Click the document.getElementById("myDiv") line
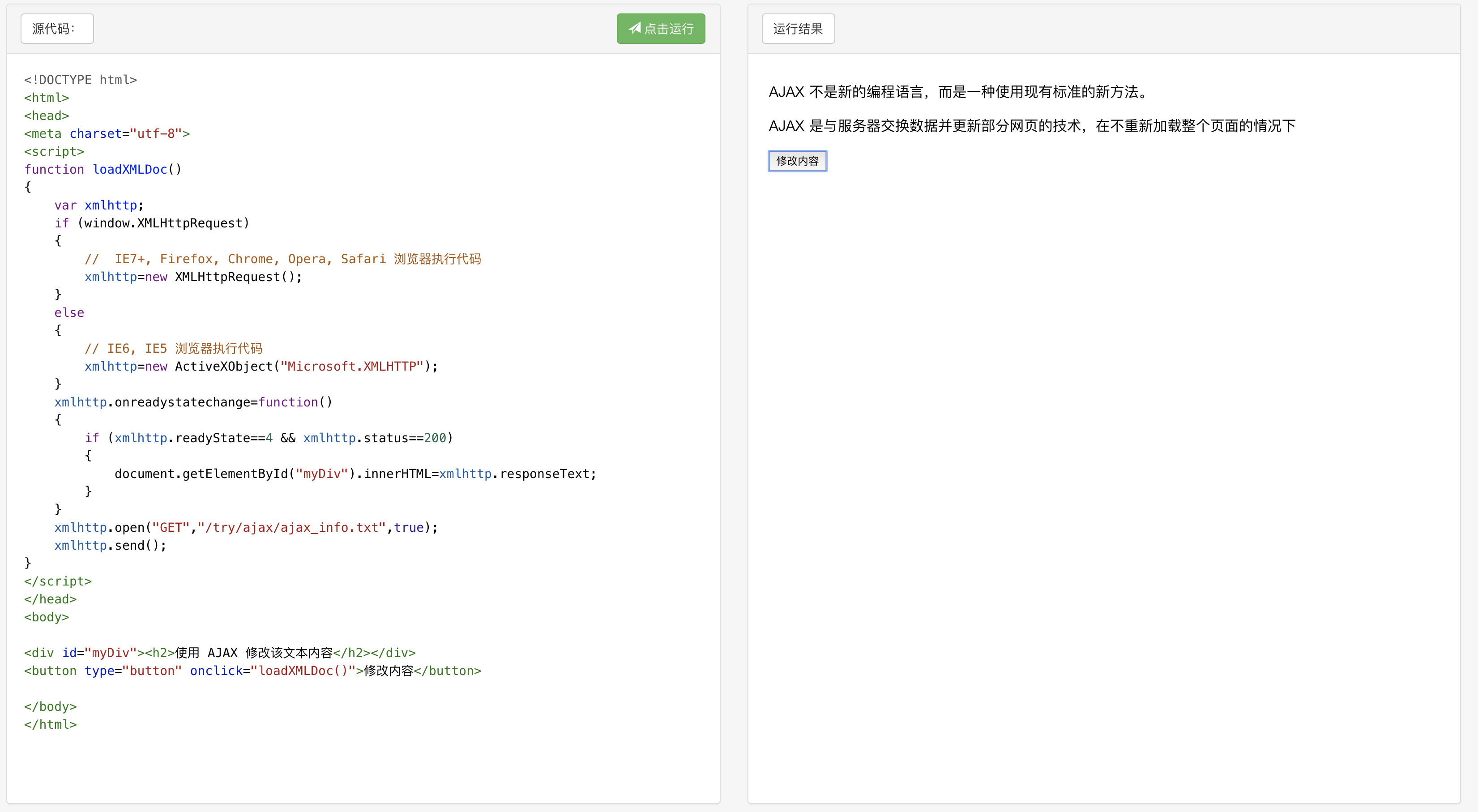Viewport: 1478px width, 812px height. (356, 474)
